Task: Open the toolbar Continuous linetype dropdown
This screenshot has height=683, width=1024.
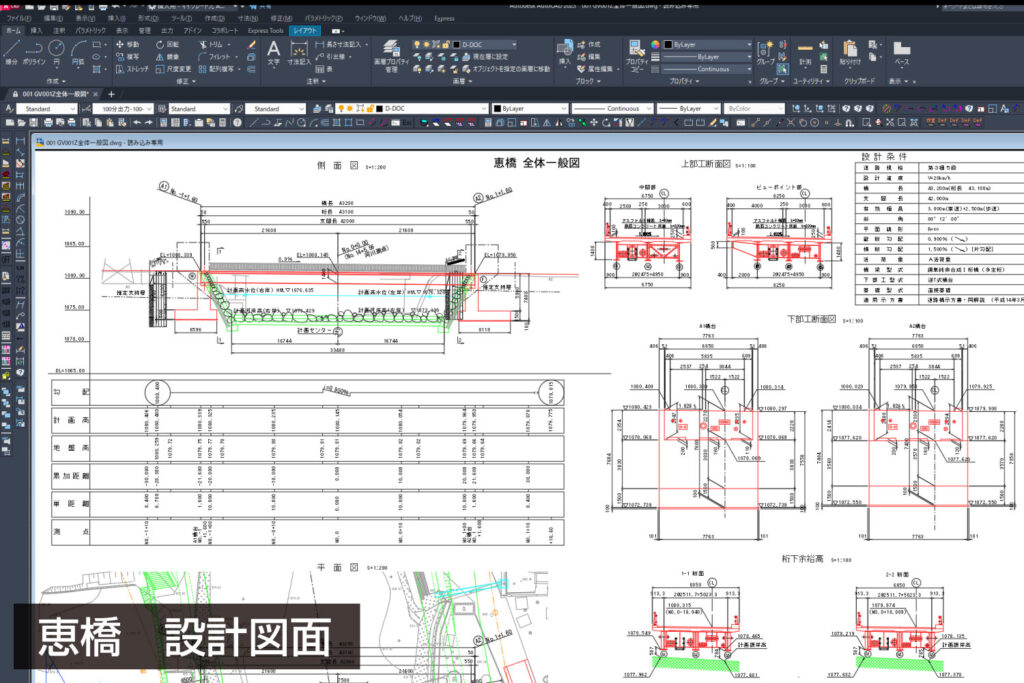Action: [612, 108]
